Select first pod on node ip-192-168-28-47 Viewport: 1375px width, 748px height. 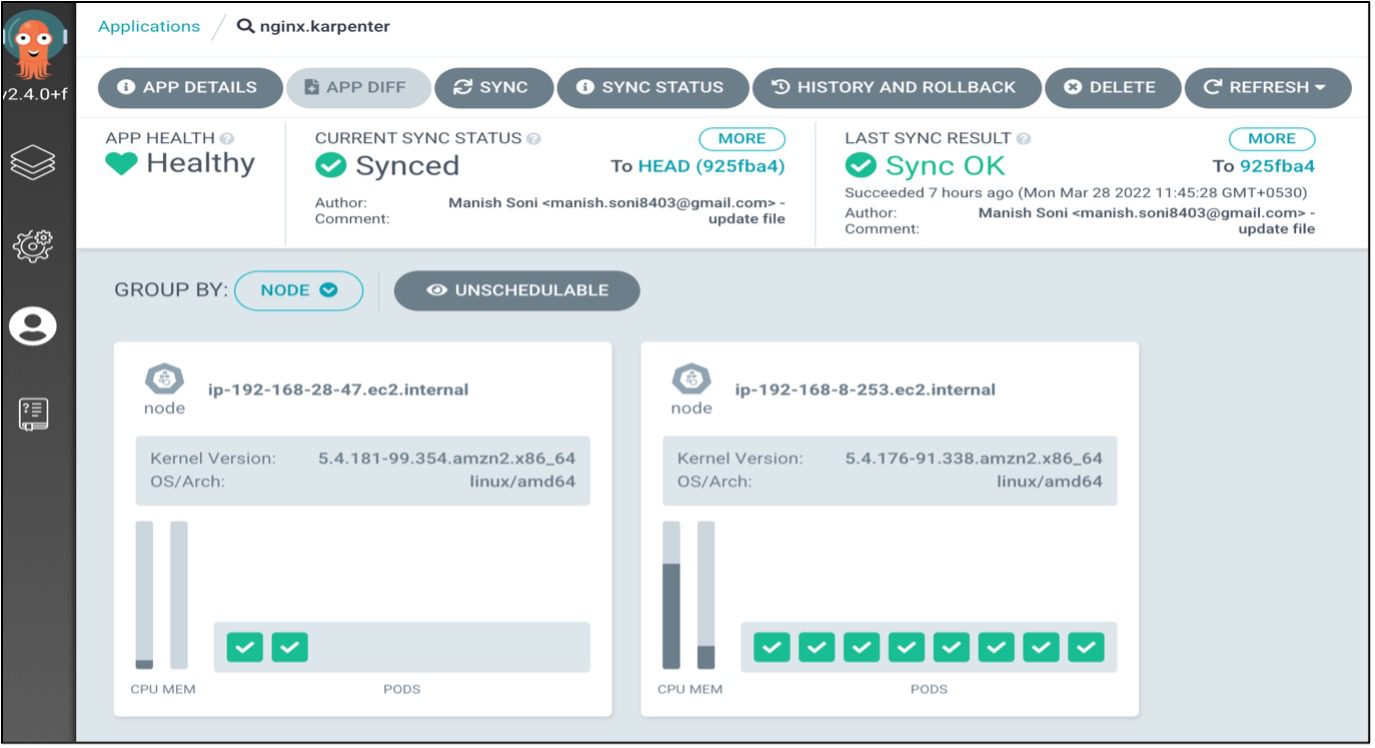click(245, 647)
